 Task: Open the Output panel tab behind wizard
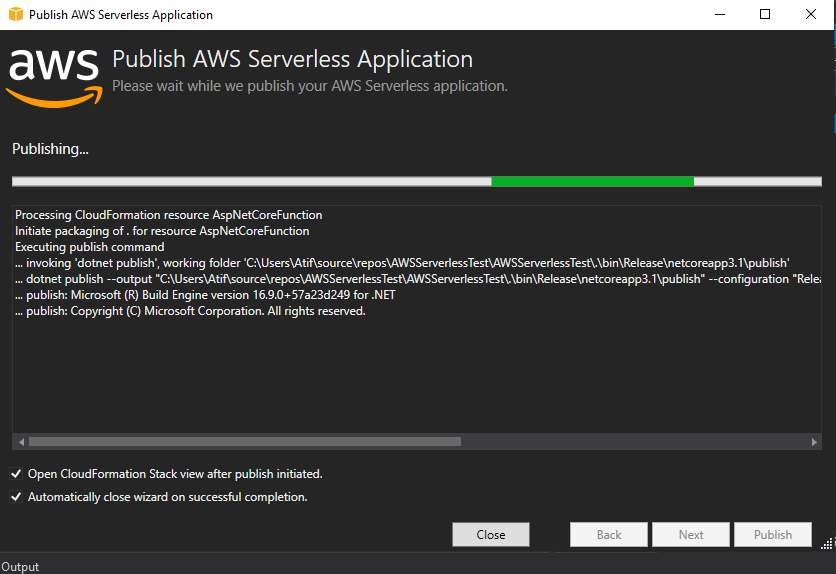pyautogui.click(x=20, y=567)
